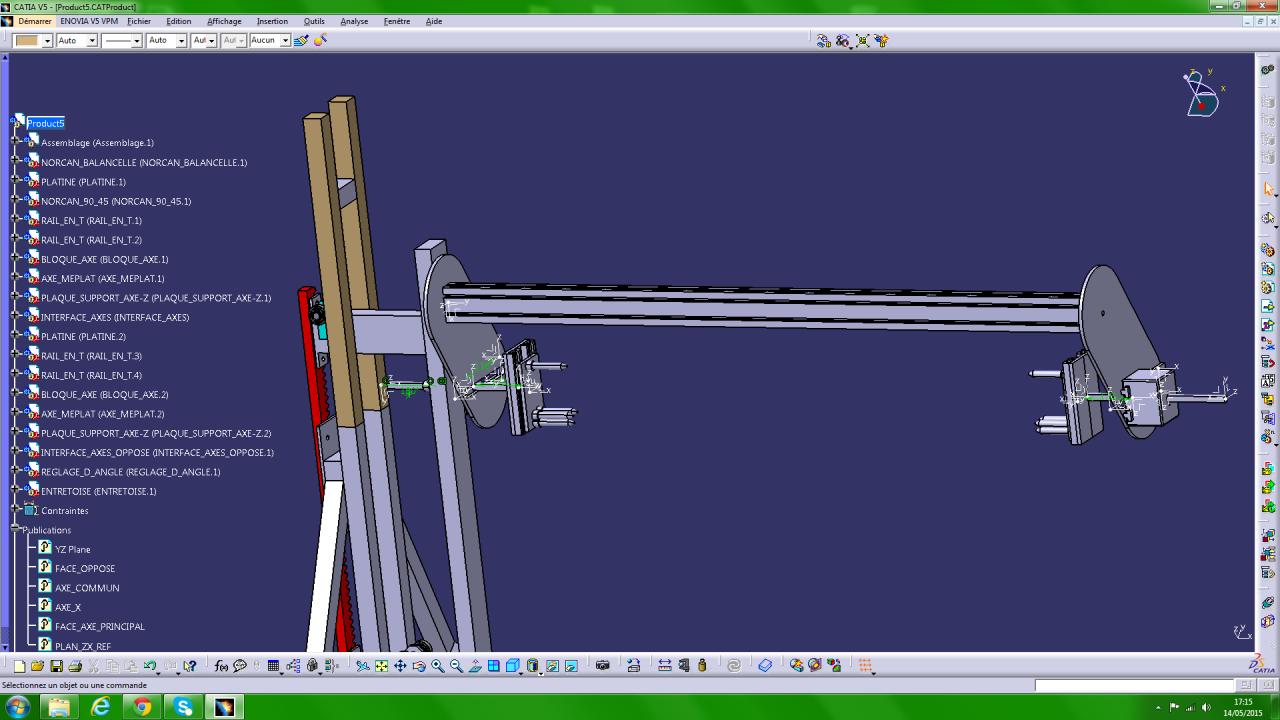Select the Rotate view tool
This screenshot has width=1280, height=720.
[x=419, y=666]
